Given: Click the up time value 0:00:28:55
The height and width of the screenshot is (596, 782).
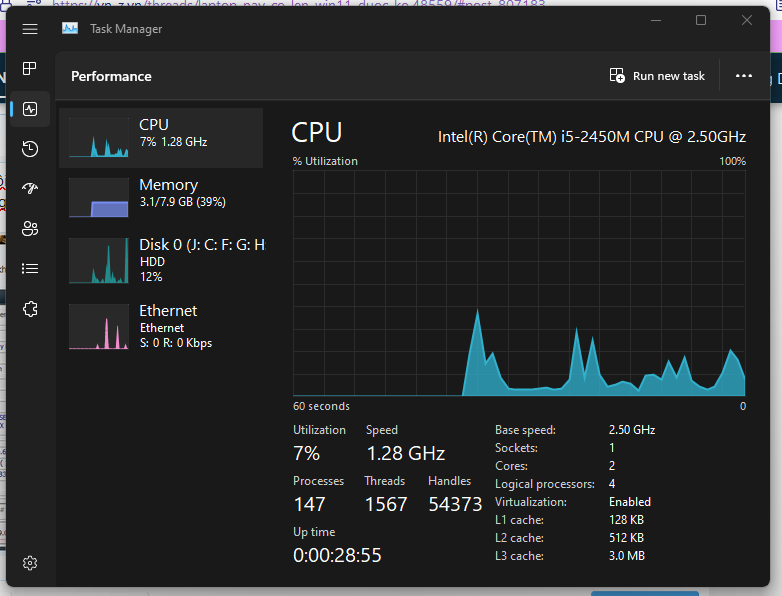Looking at the screenshot, I should pos(337,555).
